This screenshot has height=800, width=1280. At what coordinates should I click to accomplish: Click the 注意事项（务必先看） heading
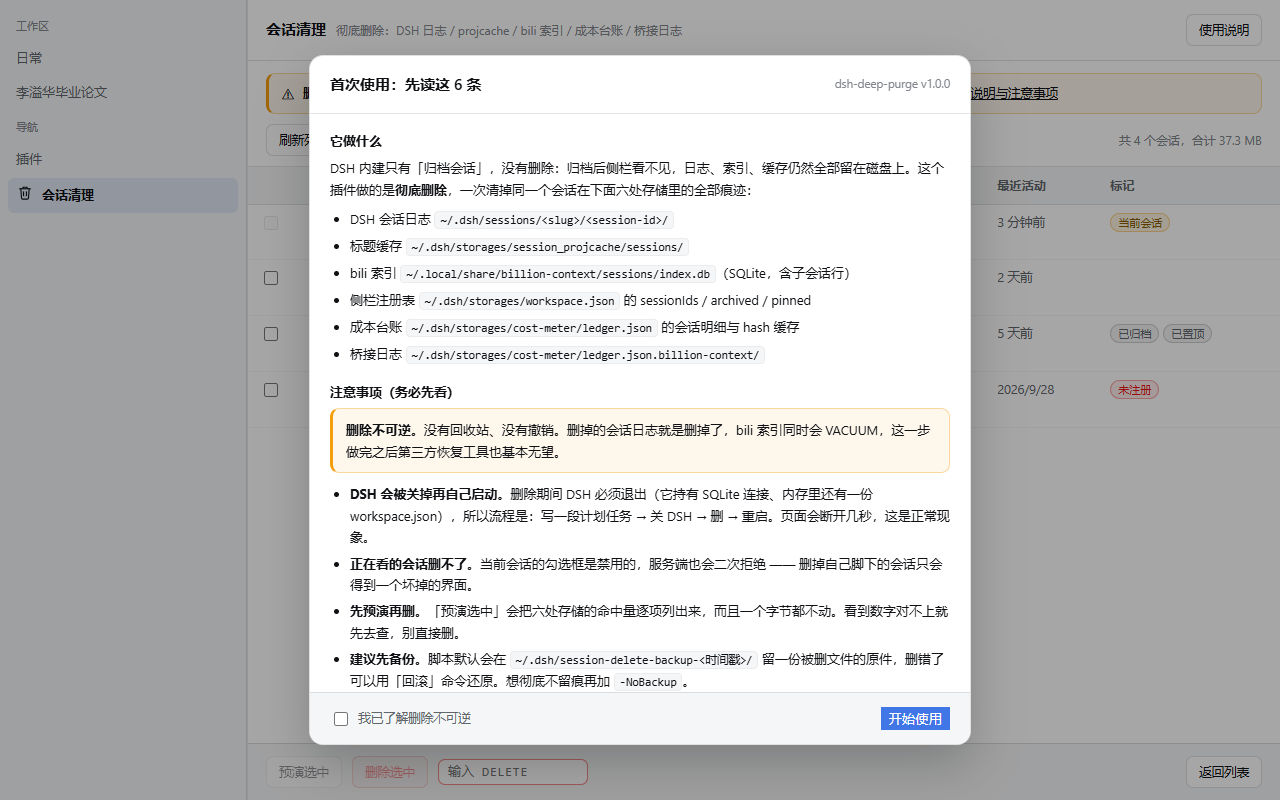tap(392, 392)
